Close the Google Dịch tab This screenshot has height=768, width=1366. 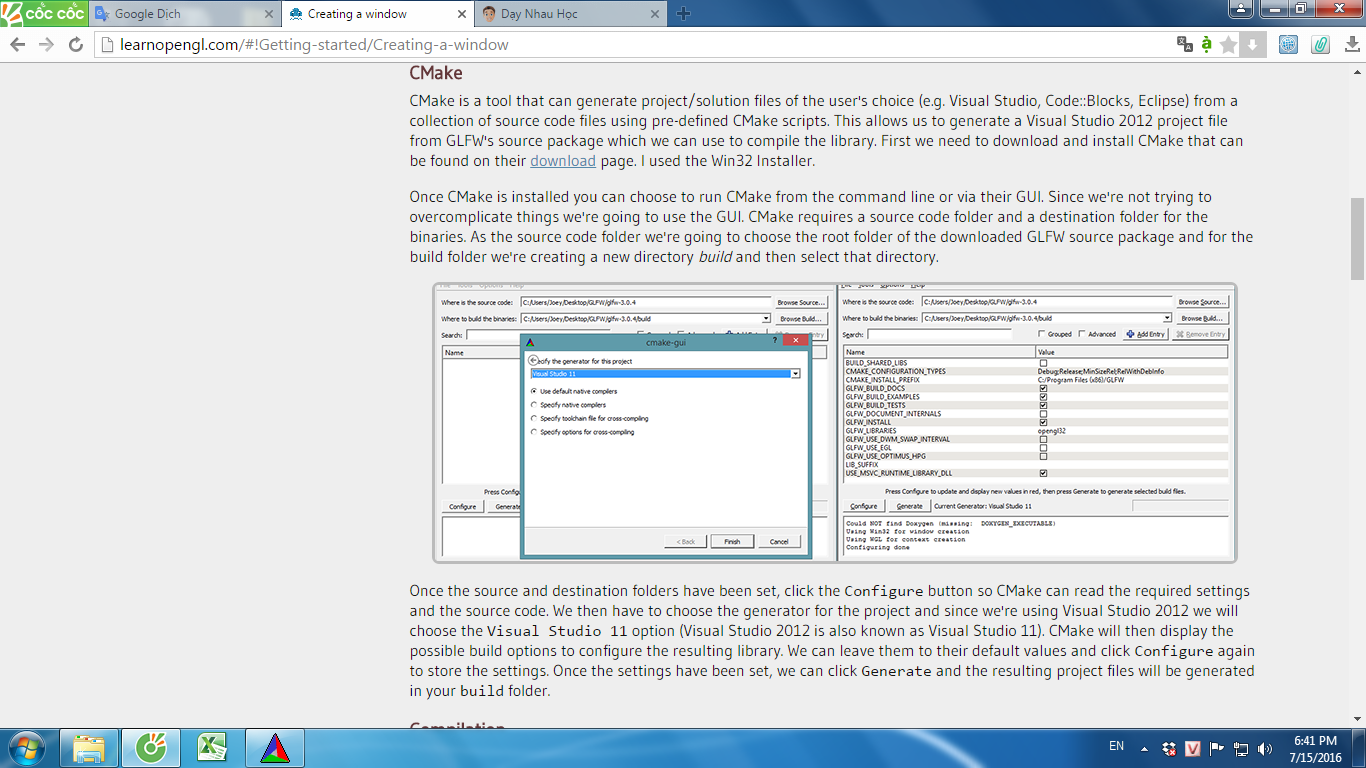[x=268, y=14]
